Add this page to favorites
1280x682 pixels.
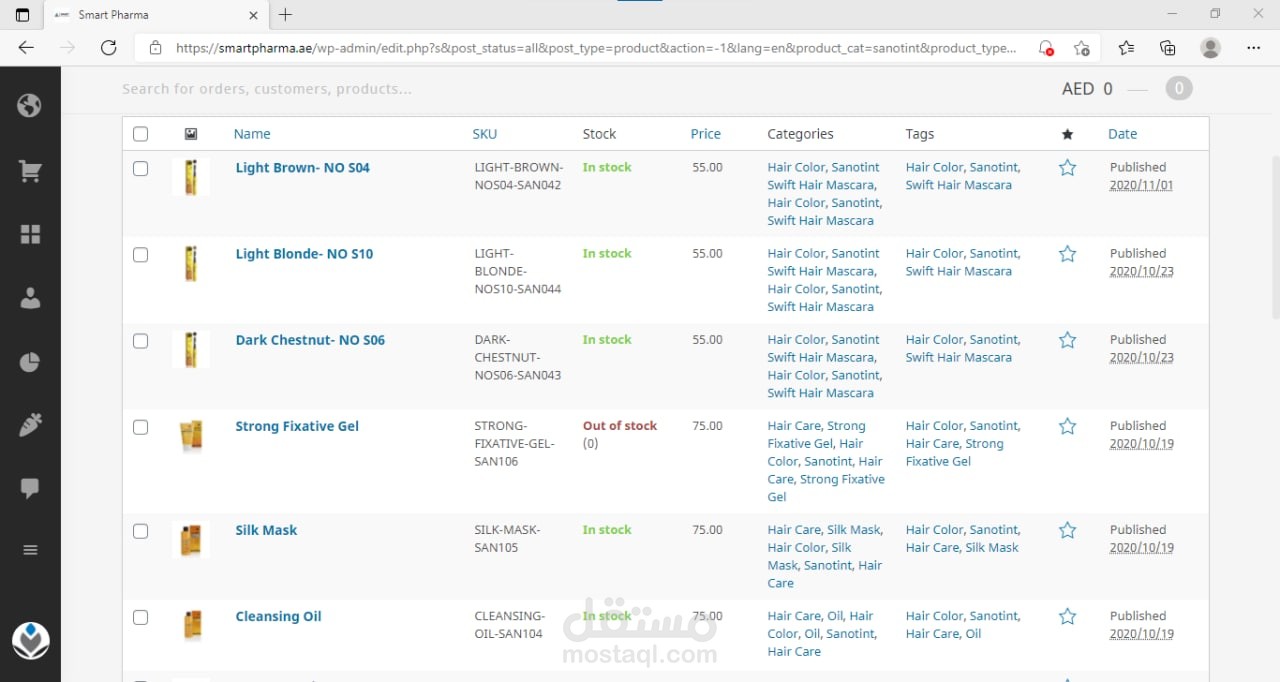[x=1082, y=47]
